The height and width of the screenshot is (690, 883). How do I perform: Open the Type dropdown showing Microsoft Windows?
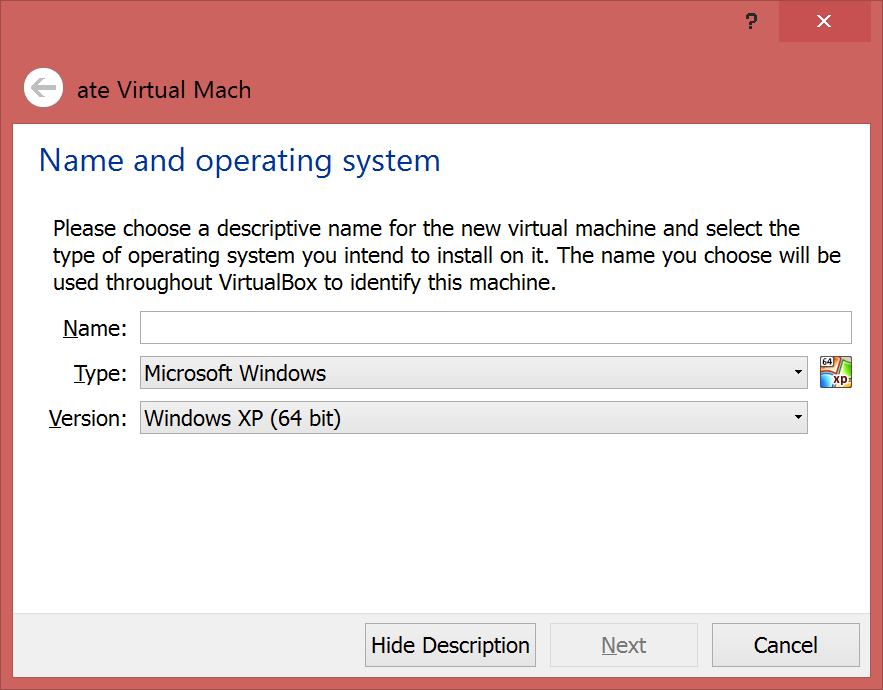coord(474,372)
